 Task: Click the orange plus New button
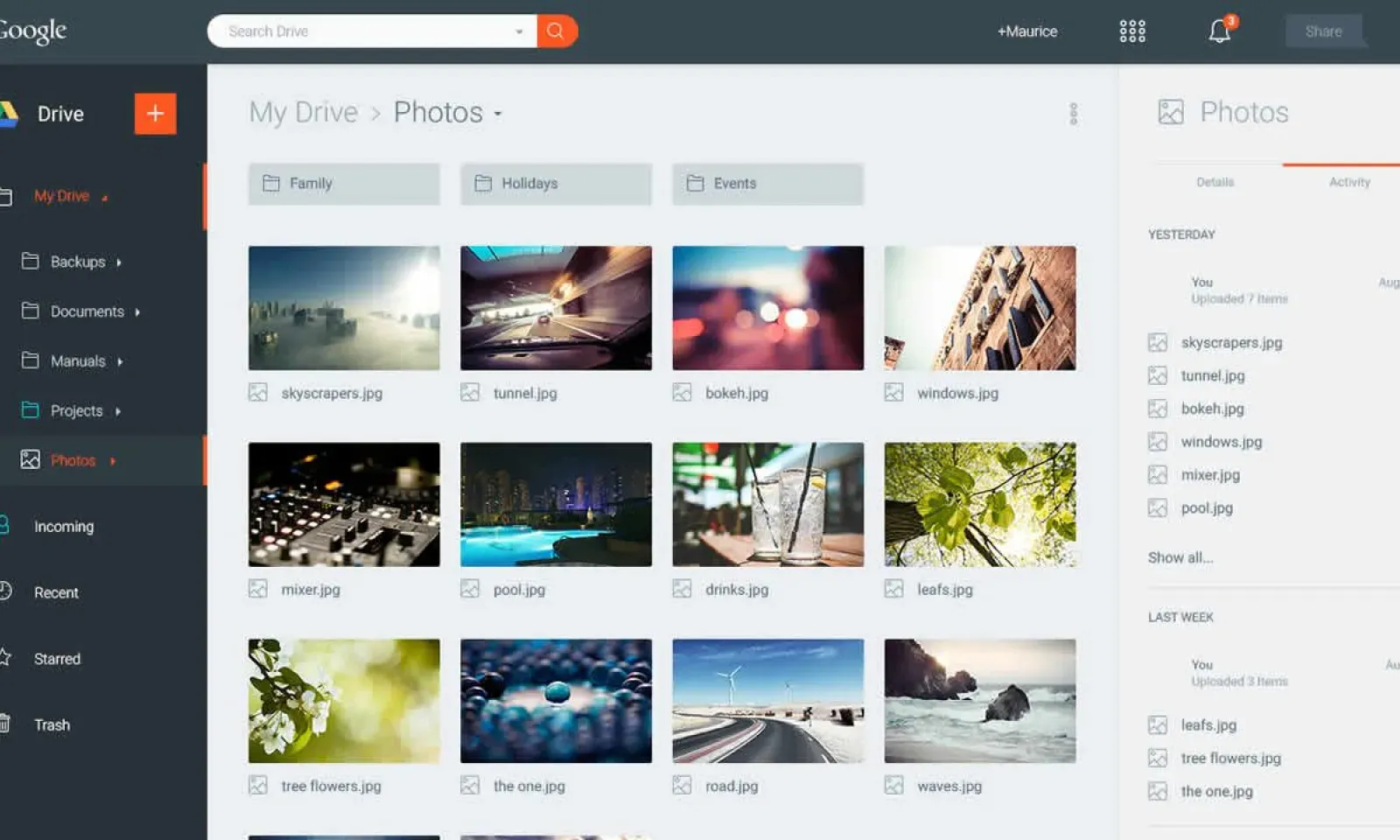coord(155,114)
